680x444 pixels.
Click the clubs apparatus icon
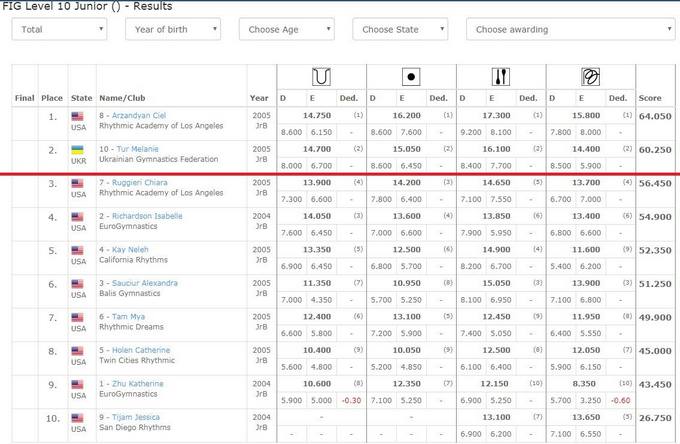pos(499,76)
